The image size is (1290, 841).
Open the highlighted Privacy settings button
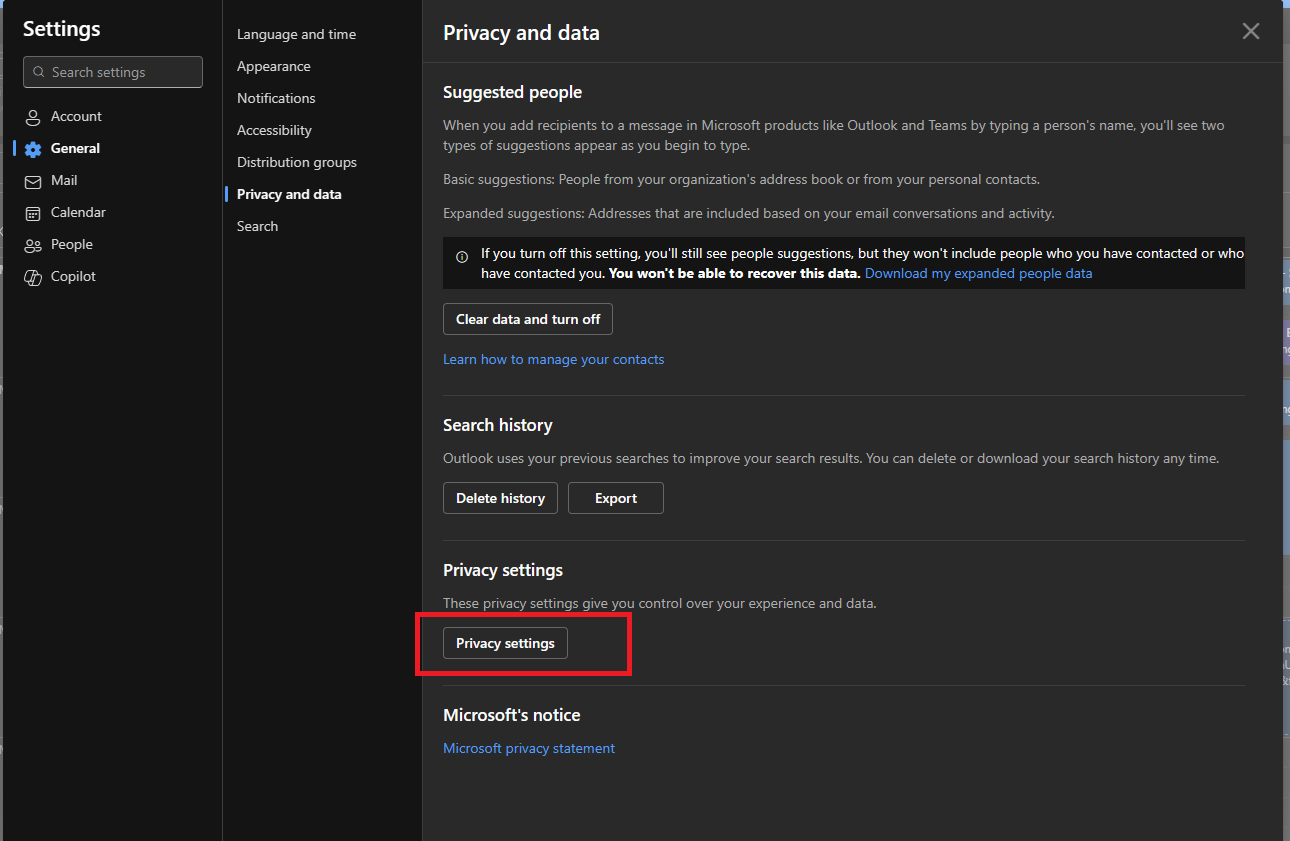point(505,643)
